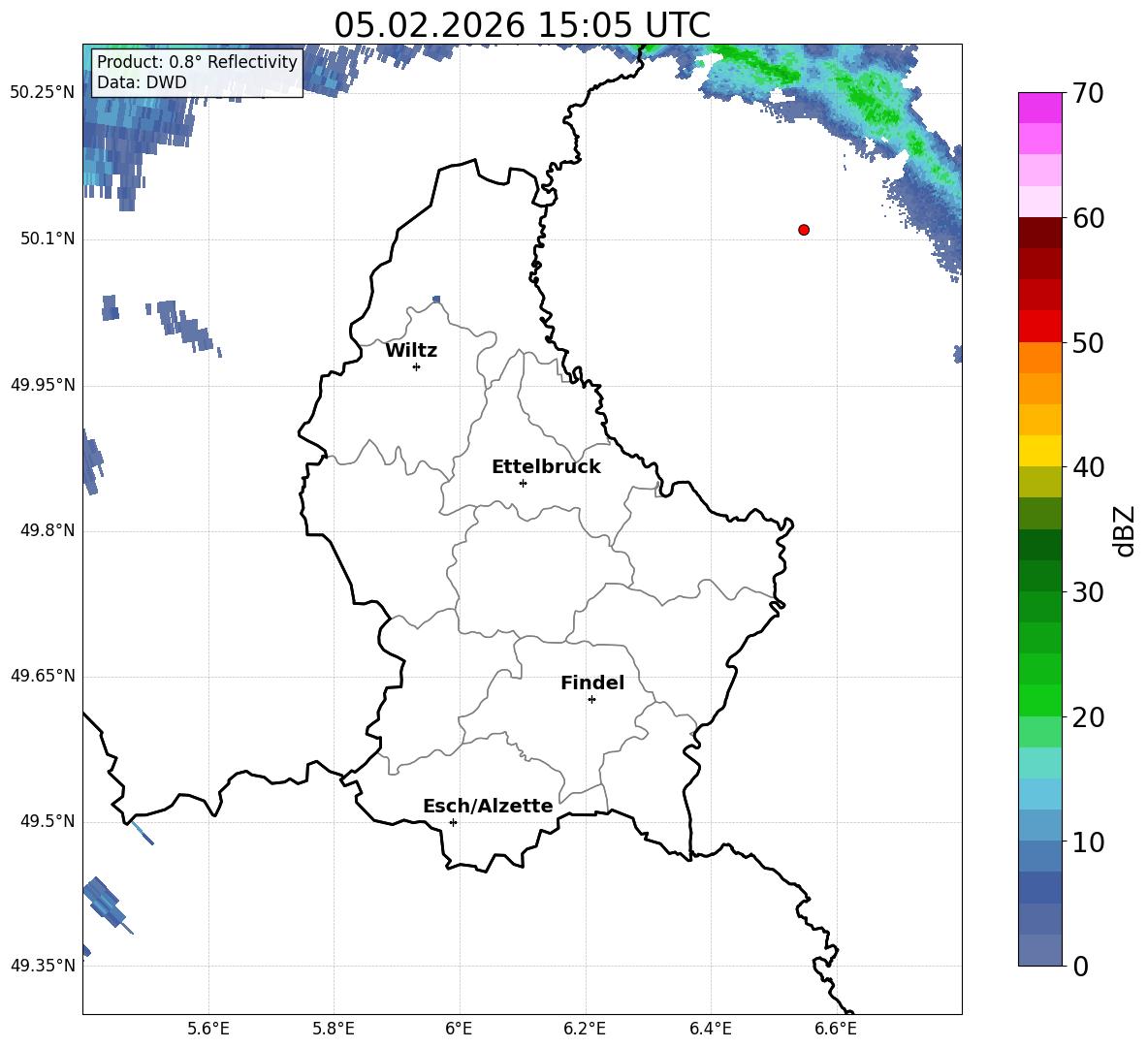Click the Esch/Alzette station cross marker
This screenshot has width=1148, height=1048.
click(453, 822)
